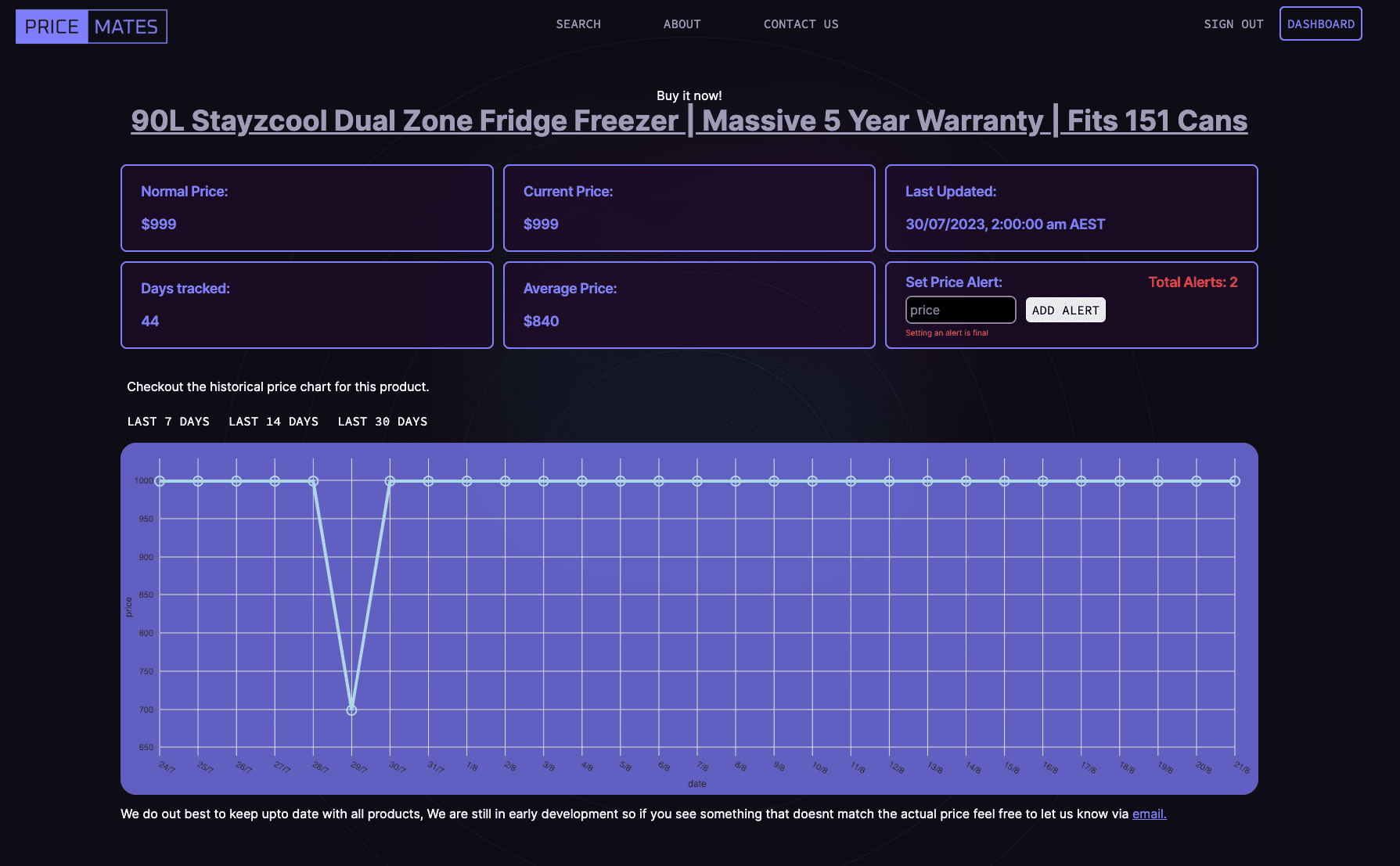Focus the price alert input field
The height and width of the screenshot is (866, 1400).
(x=960, y=310)
